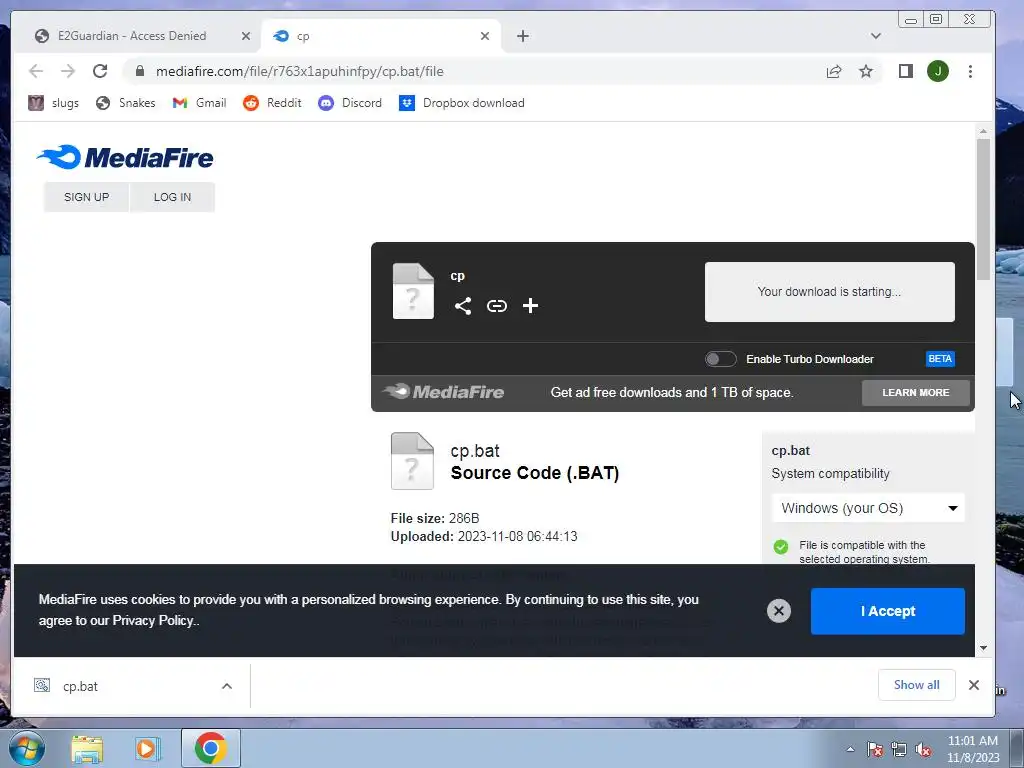Click cp file thumbnail in dark panel
The height and width of the screenshot is (768, 1024).
413,291
